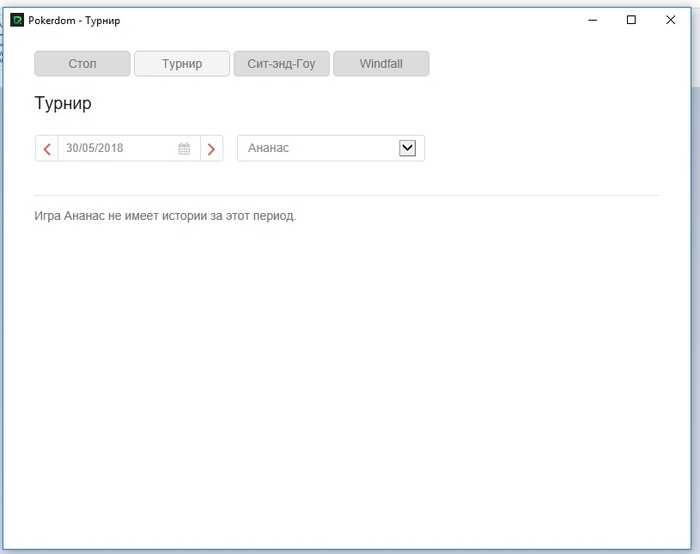Click the Турнир page heading
Viewport: 700px width, 554px height.
[x=63, y=104]
